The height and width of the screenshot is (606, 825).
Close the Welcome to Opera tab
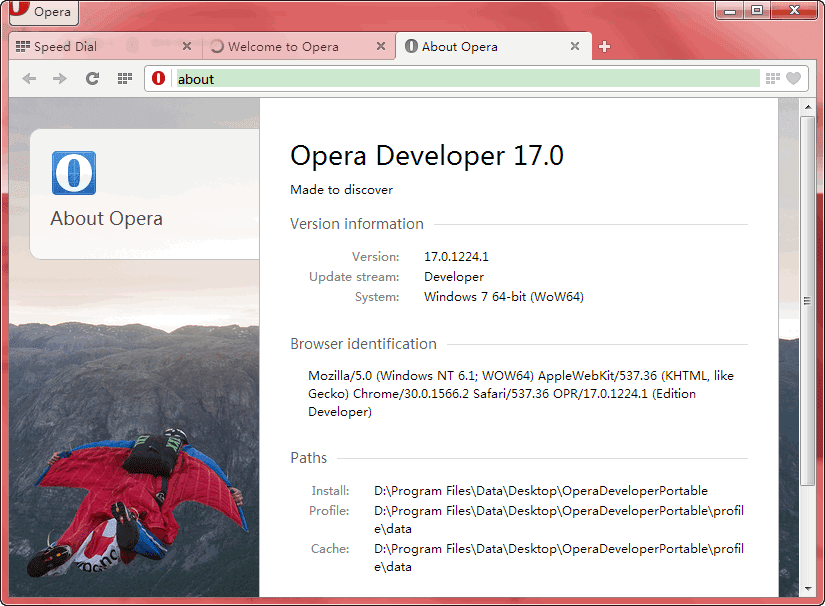379,46
